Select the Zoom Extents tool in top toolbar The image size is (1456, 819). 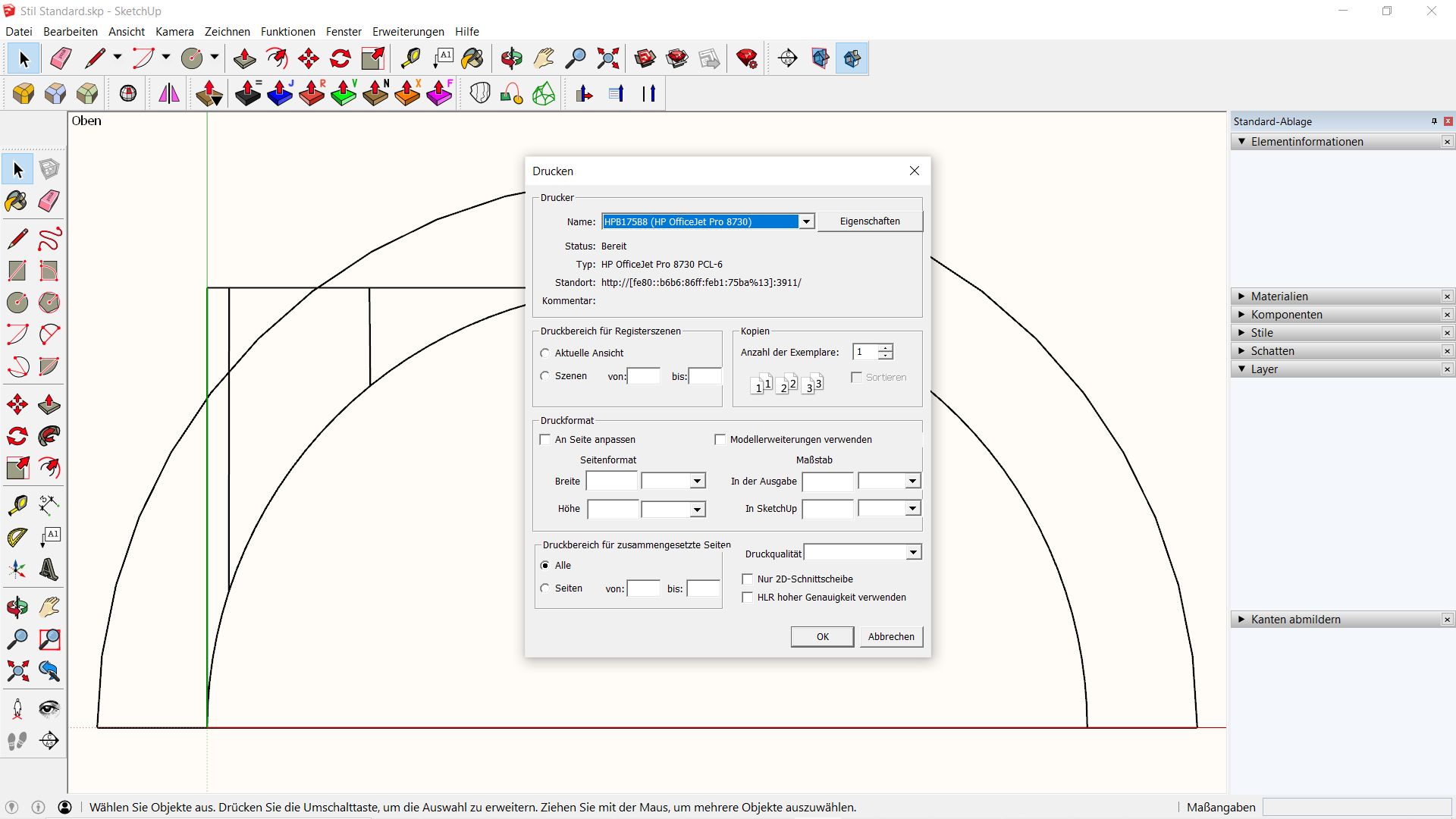(x=608, y=58)
